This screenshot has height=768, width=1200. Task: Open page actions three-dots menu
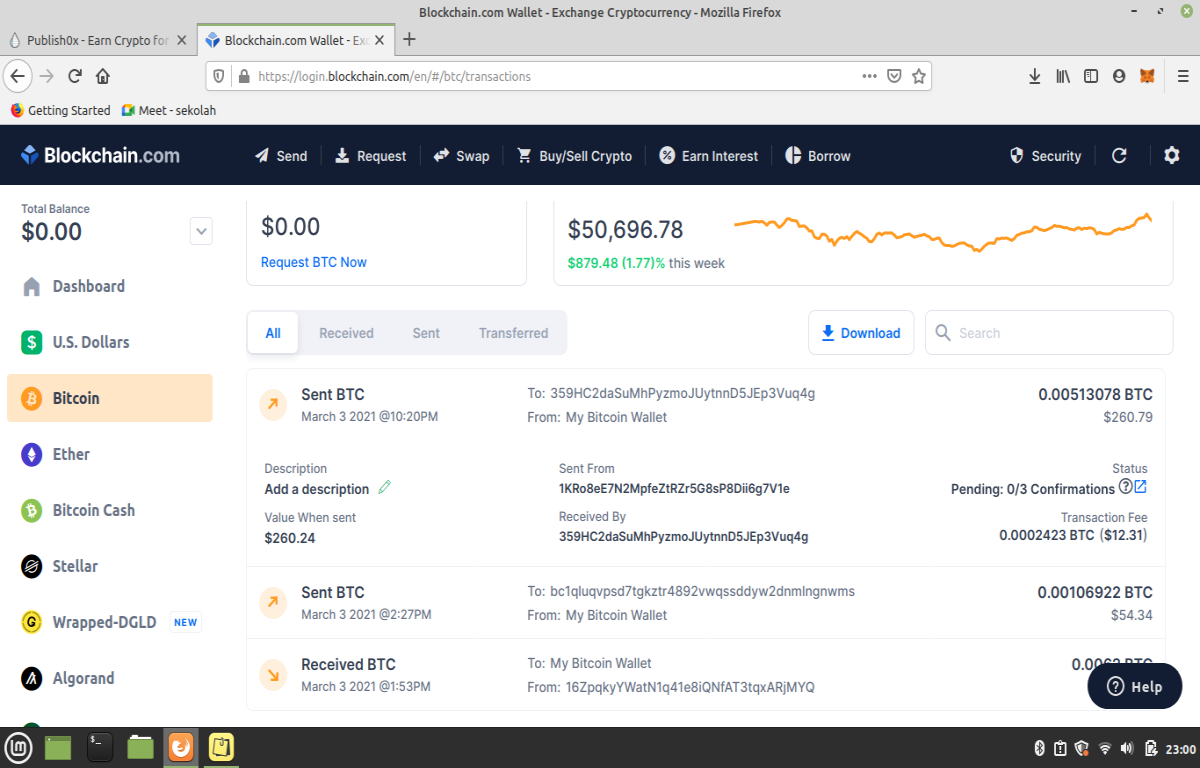coord(869,76)
